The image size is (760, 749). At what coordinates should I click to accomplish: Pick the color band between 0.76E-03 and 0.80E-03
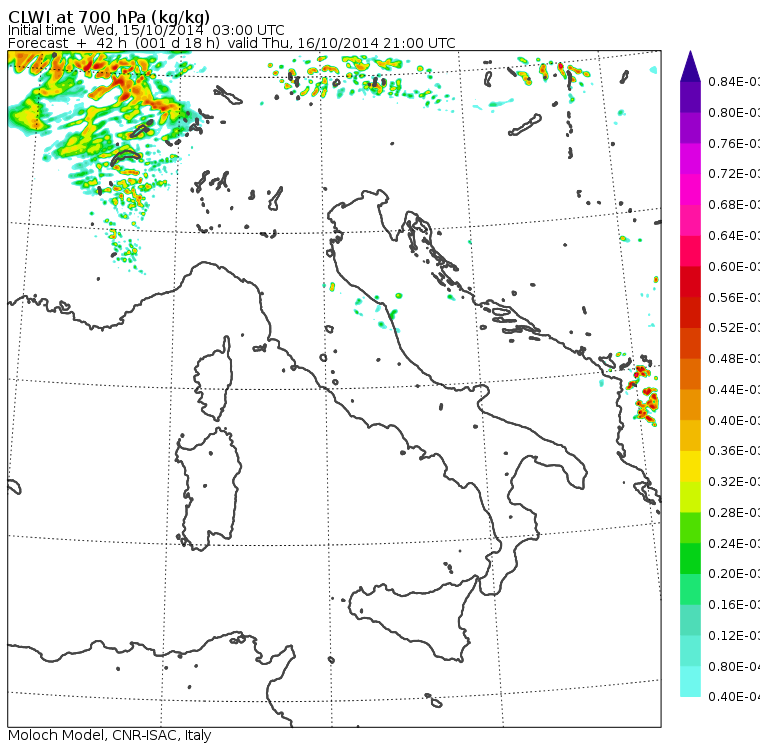click(690, 127)
